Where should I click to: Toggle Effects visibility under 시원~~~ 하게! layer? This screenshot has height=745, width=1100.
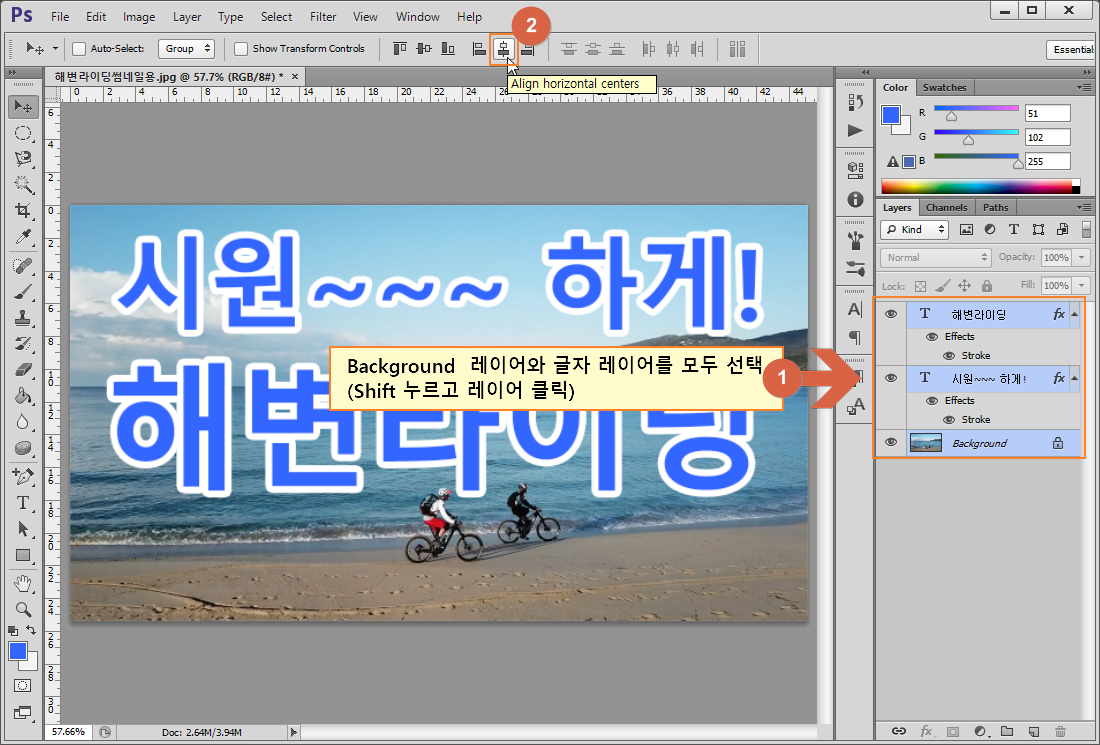[x=932, y=401]
